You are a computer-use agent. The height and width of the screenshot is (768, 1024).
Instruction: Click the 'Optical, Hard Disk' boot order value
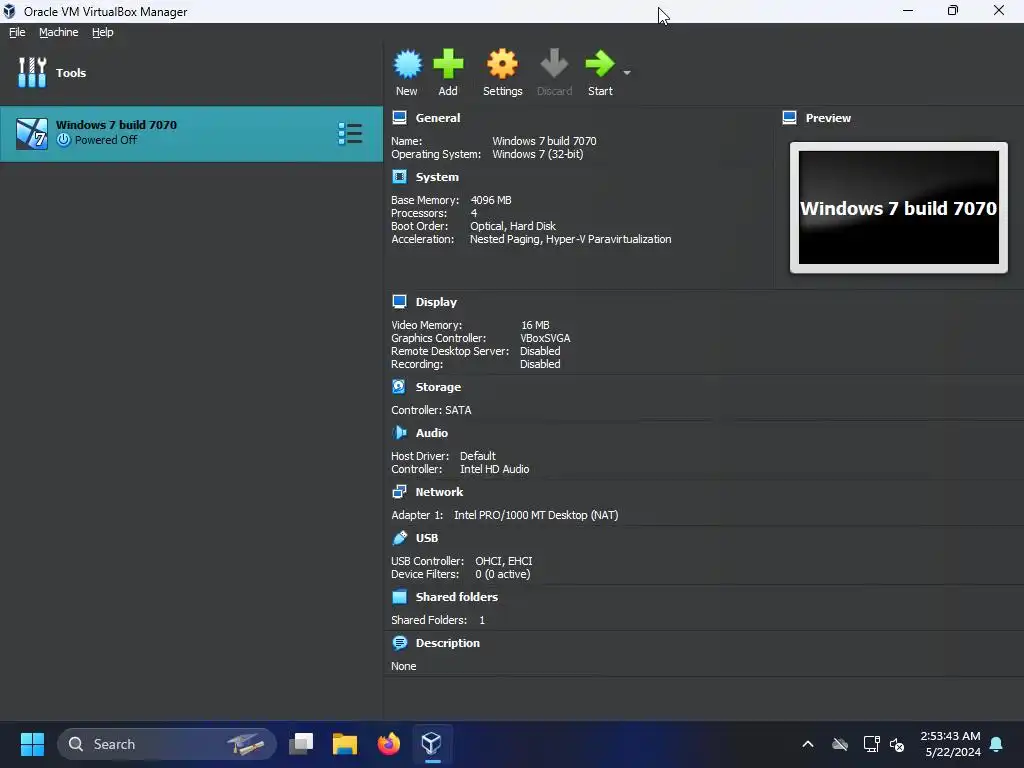tap(513, 226)
